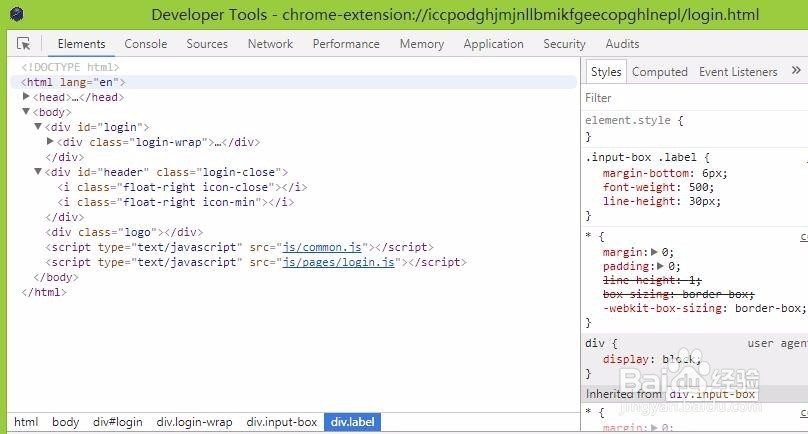This screenshot has height=434, width=808.
Task: Collapse the div id="login" node
Action: (x=38, y=126)
